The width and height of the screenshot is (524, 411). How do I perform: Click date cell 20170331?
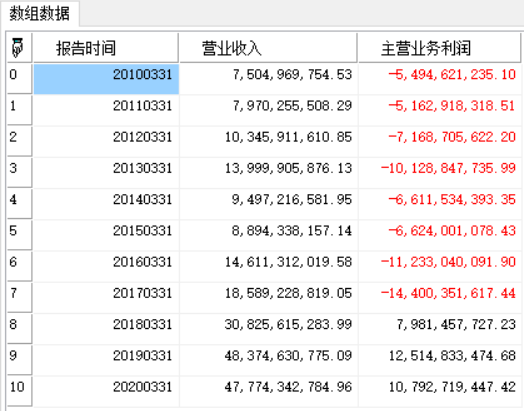106,297
